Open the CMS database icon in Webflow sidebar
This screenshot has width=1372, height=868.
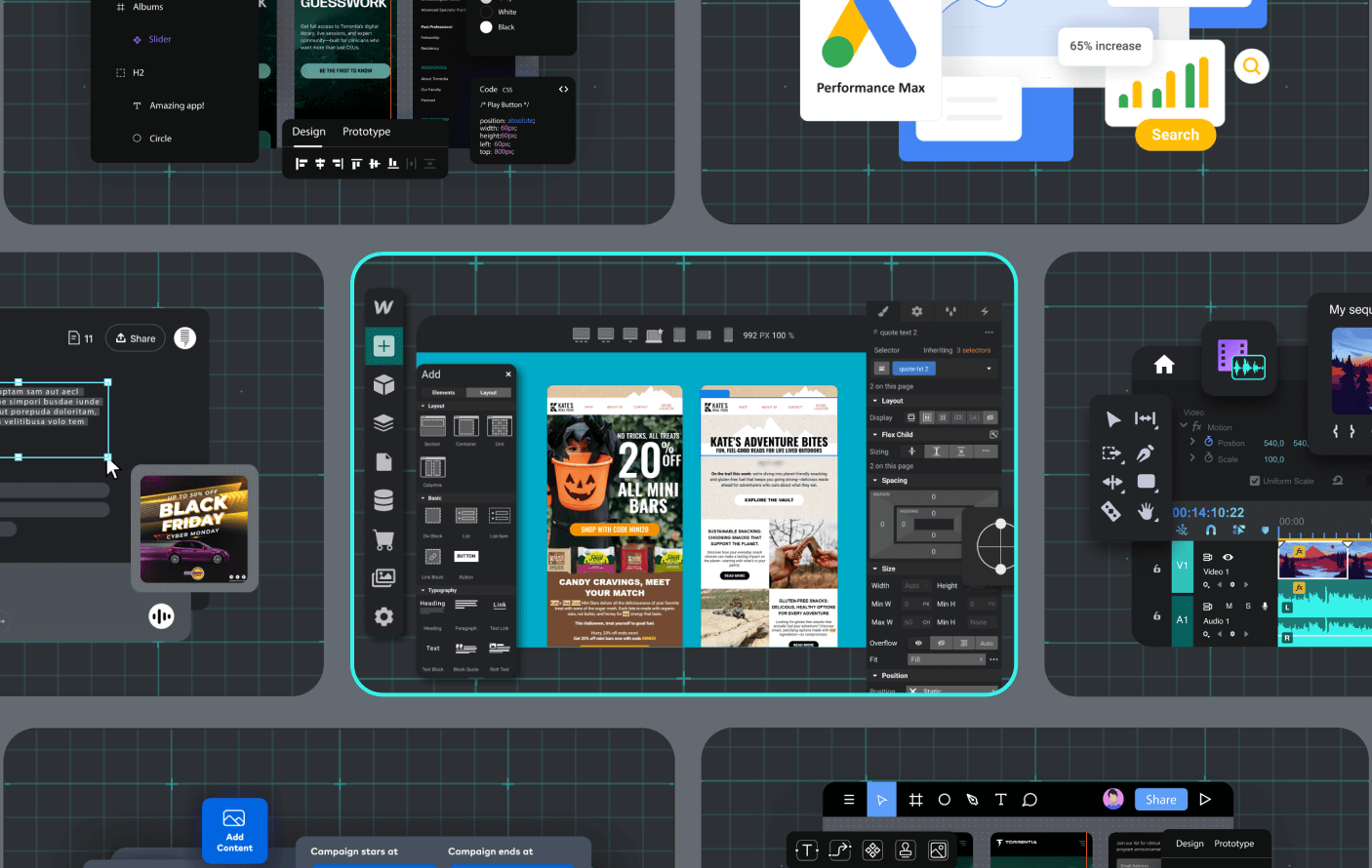point(383,500)
